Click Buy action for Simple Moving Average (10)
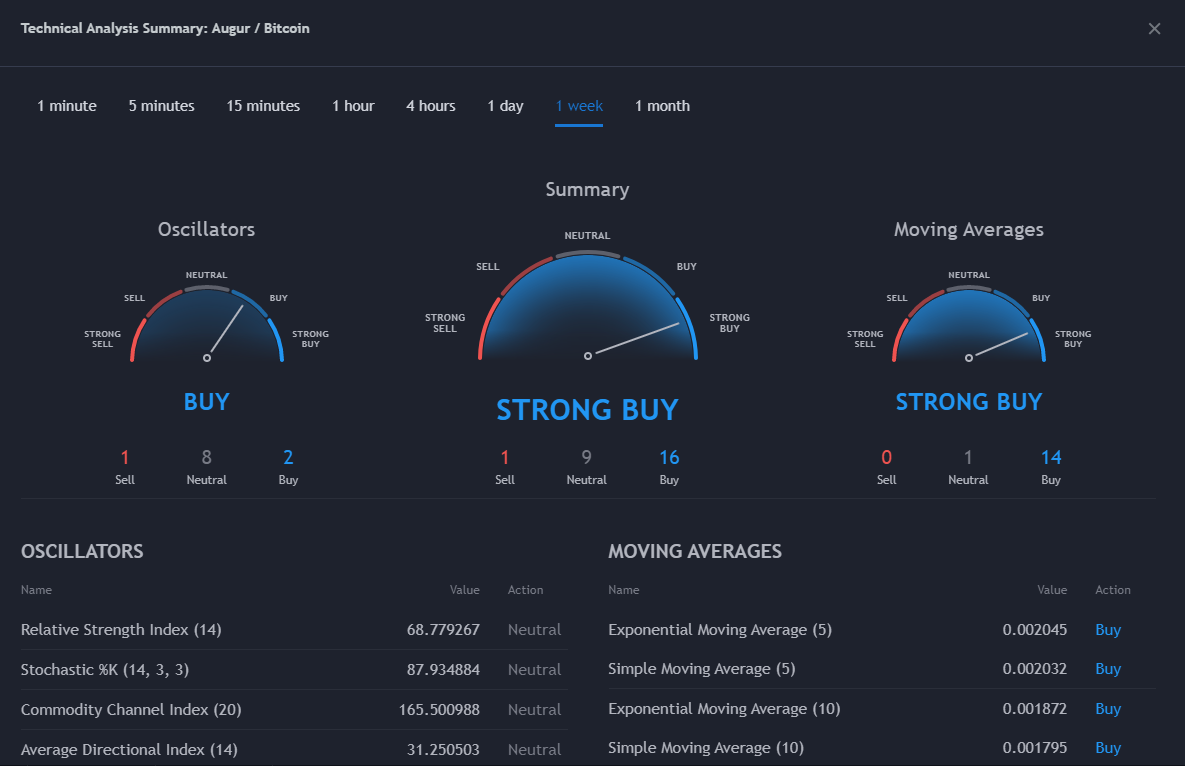 1108,748
